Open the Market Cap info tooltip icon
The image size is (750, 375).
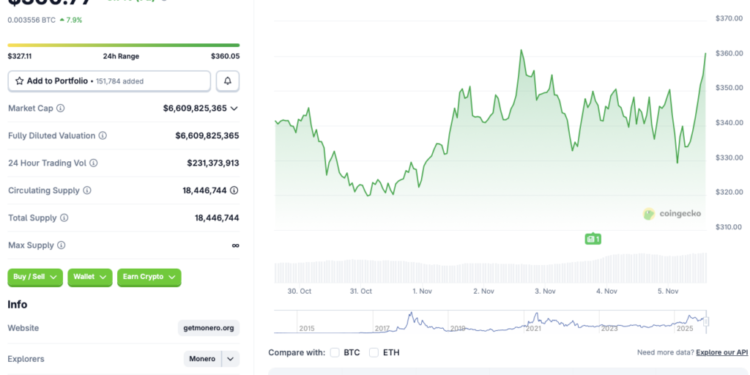tap(60, 108)
